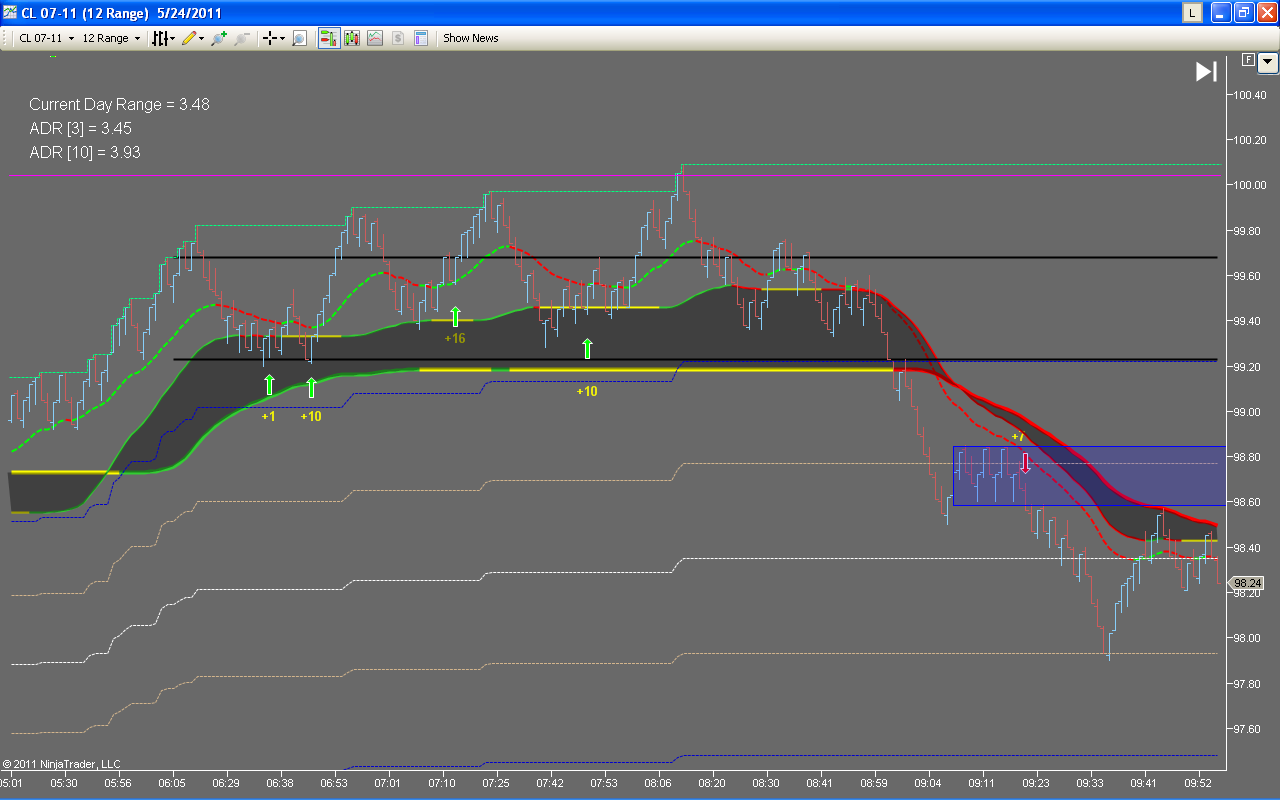Click the "Current Day Range = 3.48" text
This screenshot has height=800, width=1280.
[119, 104]
